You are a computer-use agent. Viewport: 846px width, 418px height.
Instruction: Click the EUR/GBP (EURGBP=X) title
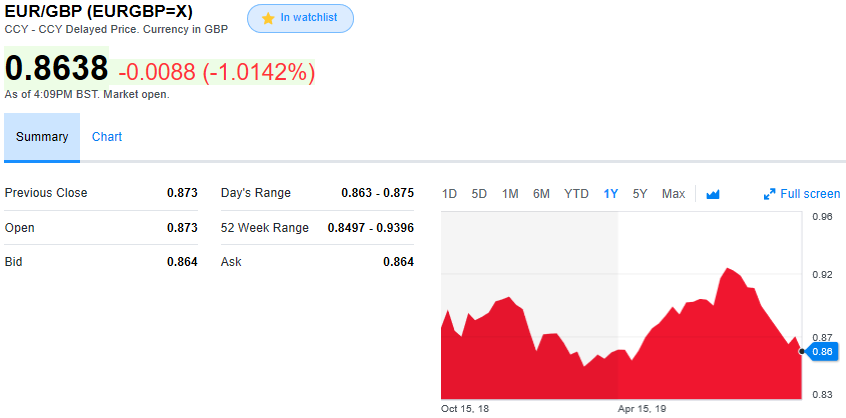(99, 12)
